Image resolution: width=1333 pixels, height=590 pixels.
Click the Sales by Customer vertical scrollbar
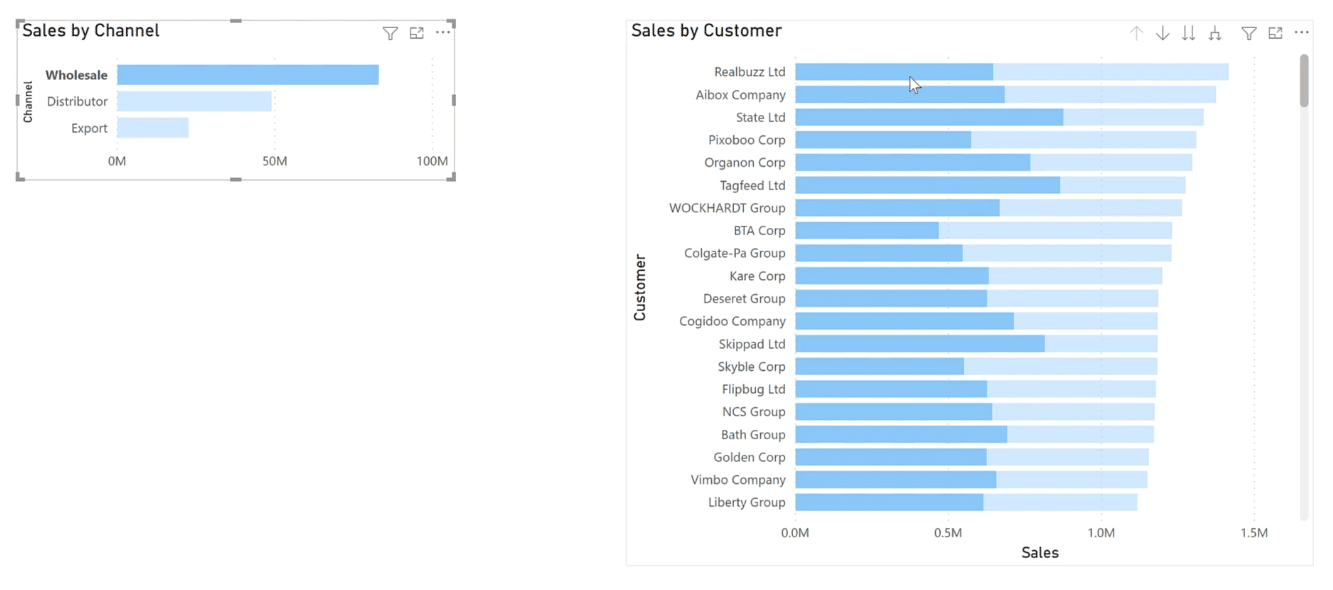(1304, 285)
